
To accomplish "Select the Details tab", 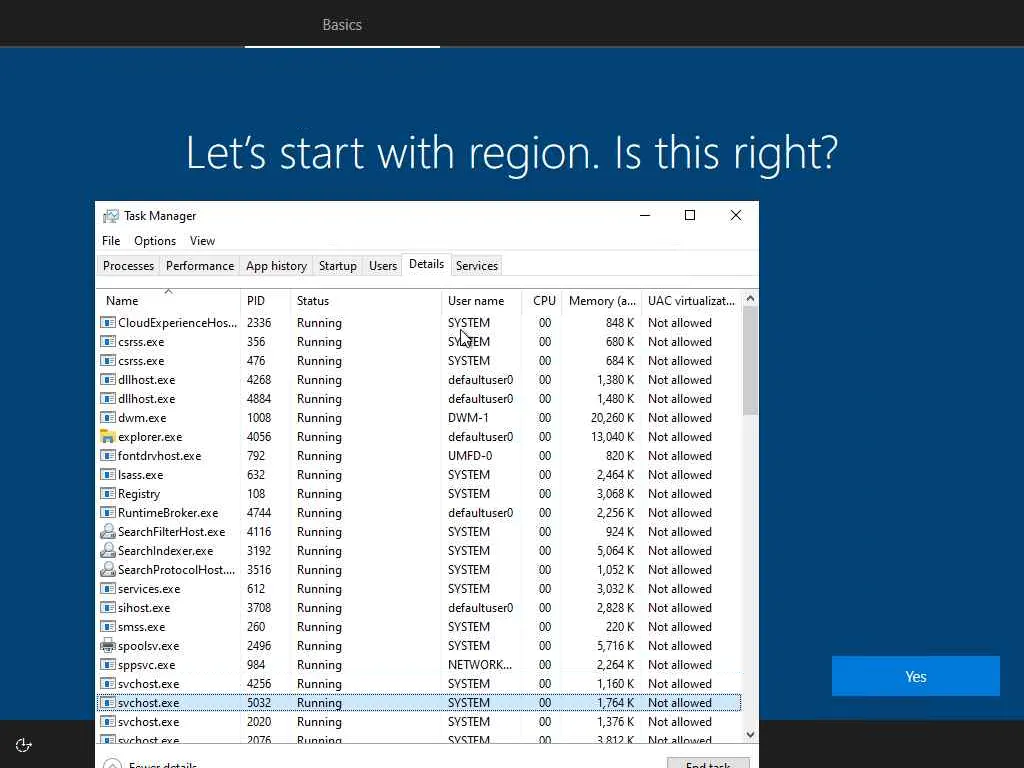I will click(426, 264).
